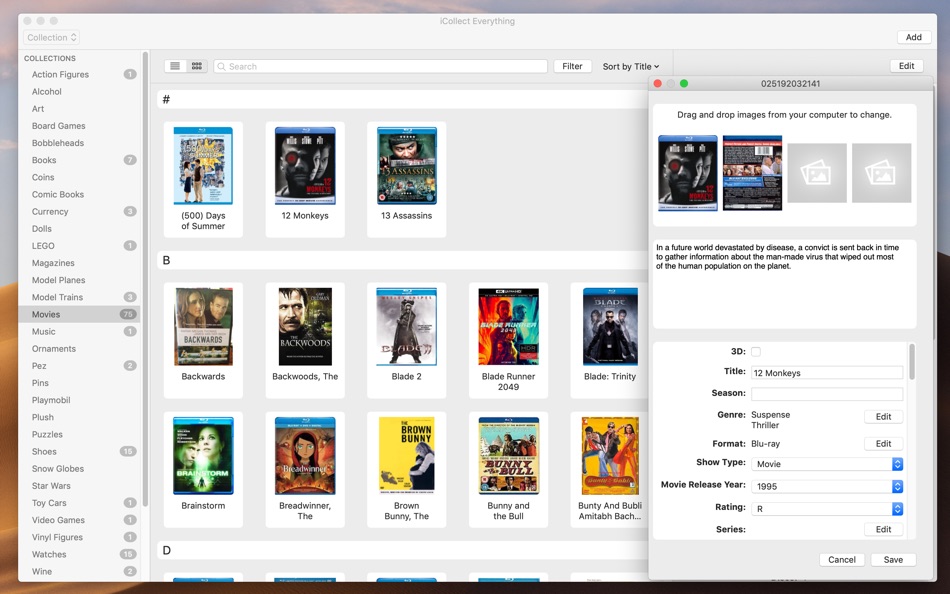Select Action Figures collection

79,75
